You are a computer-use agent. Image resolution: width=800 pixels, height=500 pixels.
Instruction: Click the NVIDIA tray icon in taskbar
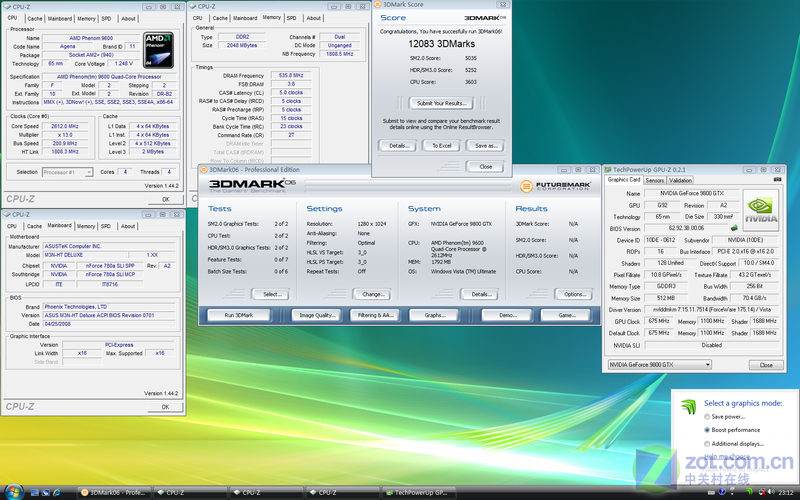click(749, 492)
